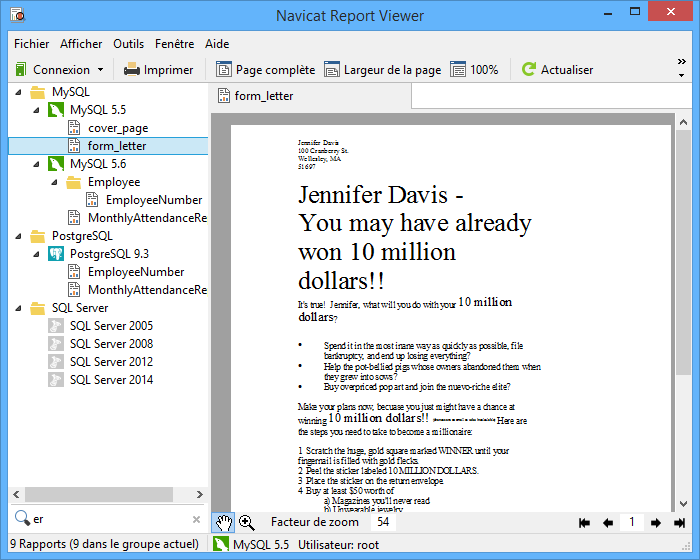
Task: Click the search magnifier icon
Action: (22, 518)
